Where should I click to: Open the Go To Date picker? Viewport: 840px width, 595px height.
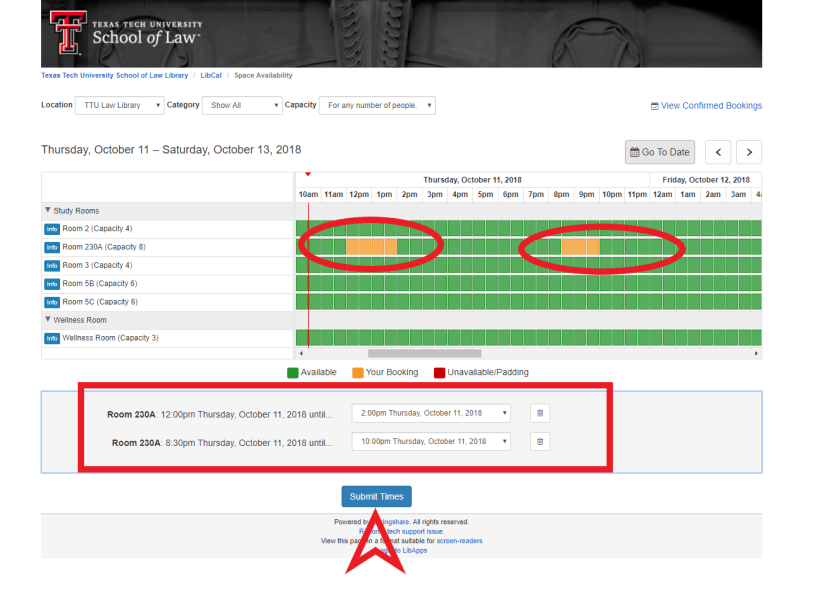click(660, 152)
